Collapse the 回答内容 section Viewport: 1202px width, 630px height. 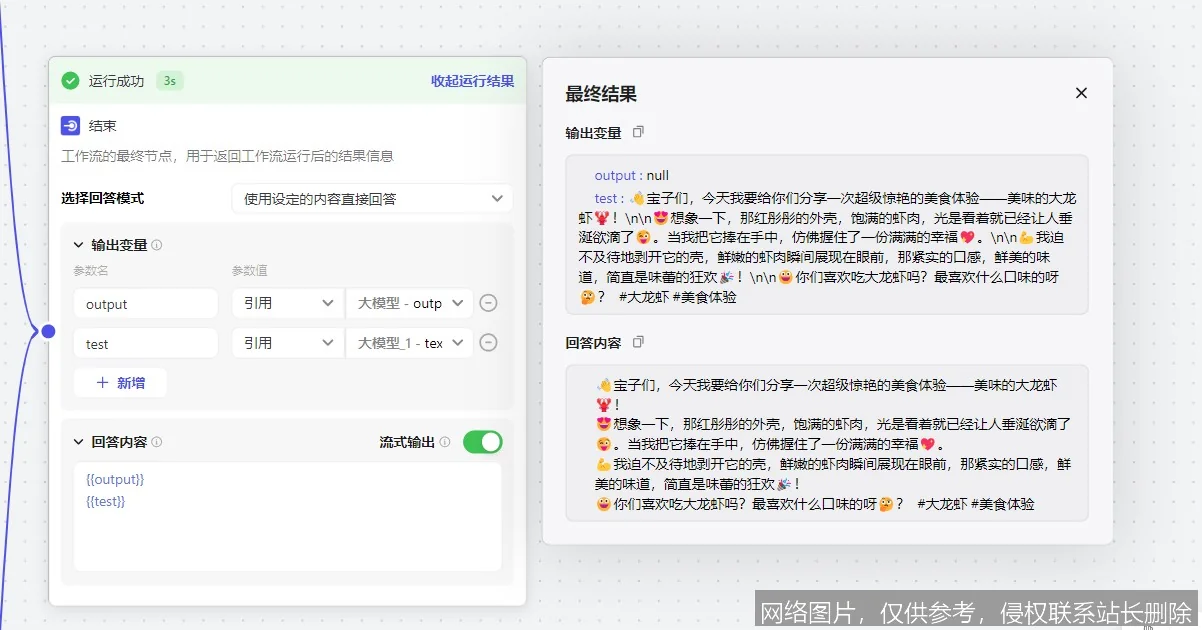point(78,442)
